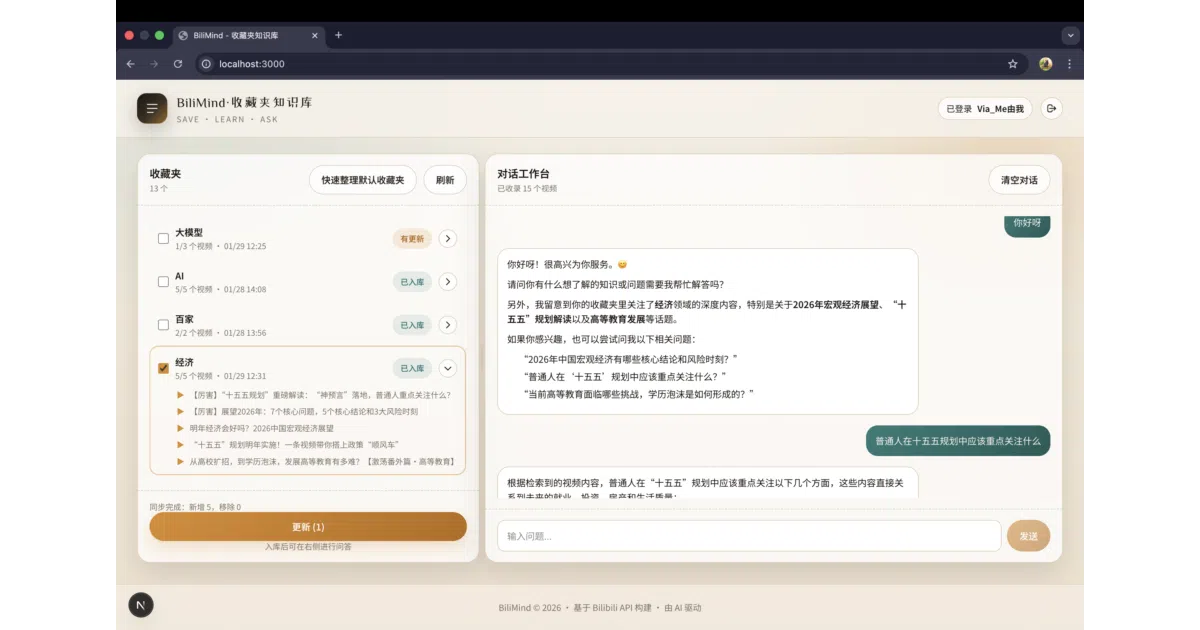Viewport: 1200px width, 630px height.
Task: Click the localhost:3000 address bar
Action: pyautogui.click(x=610, y=64)
